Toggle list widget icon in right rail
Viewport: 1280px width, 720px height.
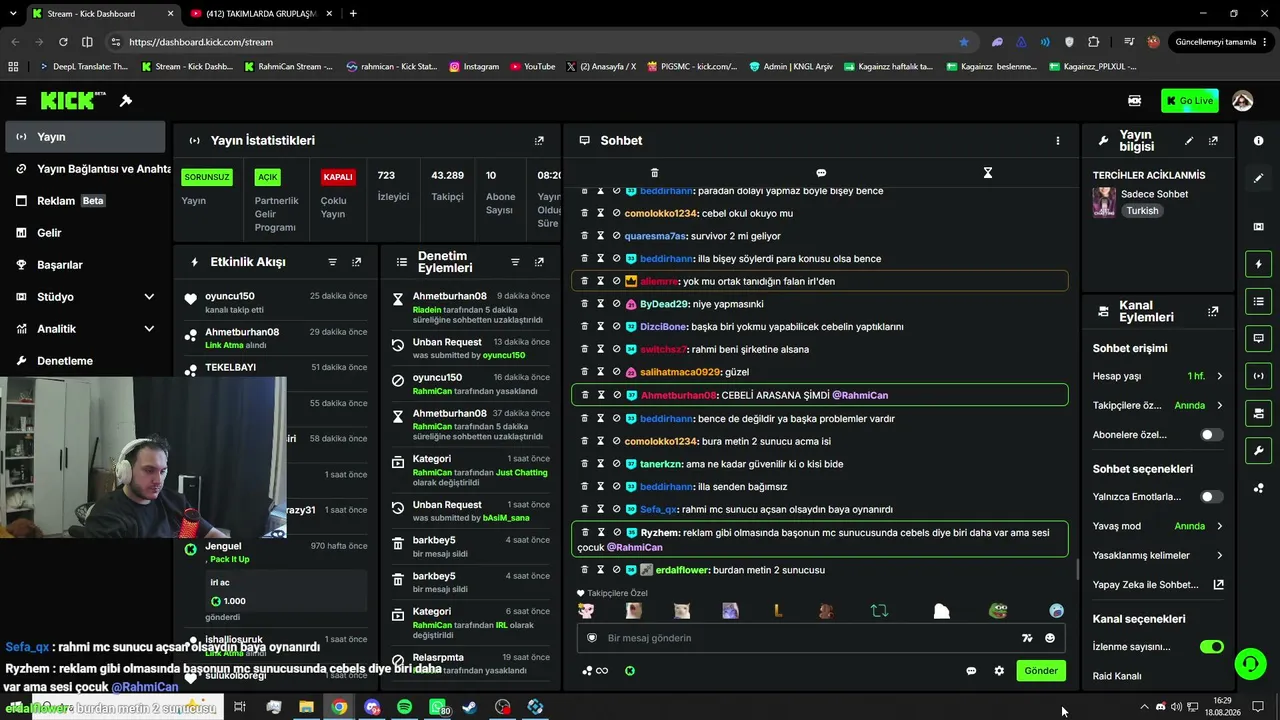point(1258,301)
